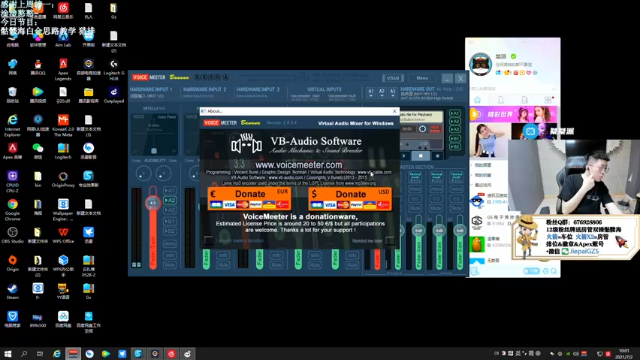Tick the 'I already made a donation' checkbox
Image resolution: width=640 pixels, height=360 pixels.
point(209,240)
